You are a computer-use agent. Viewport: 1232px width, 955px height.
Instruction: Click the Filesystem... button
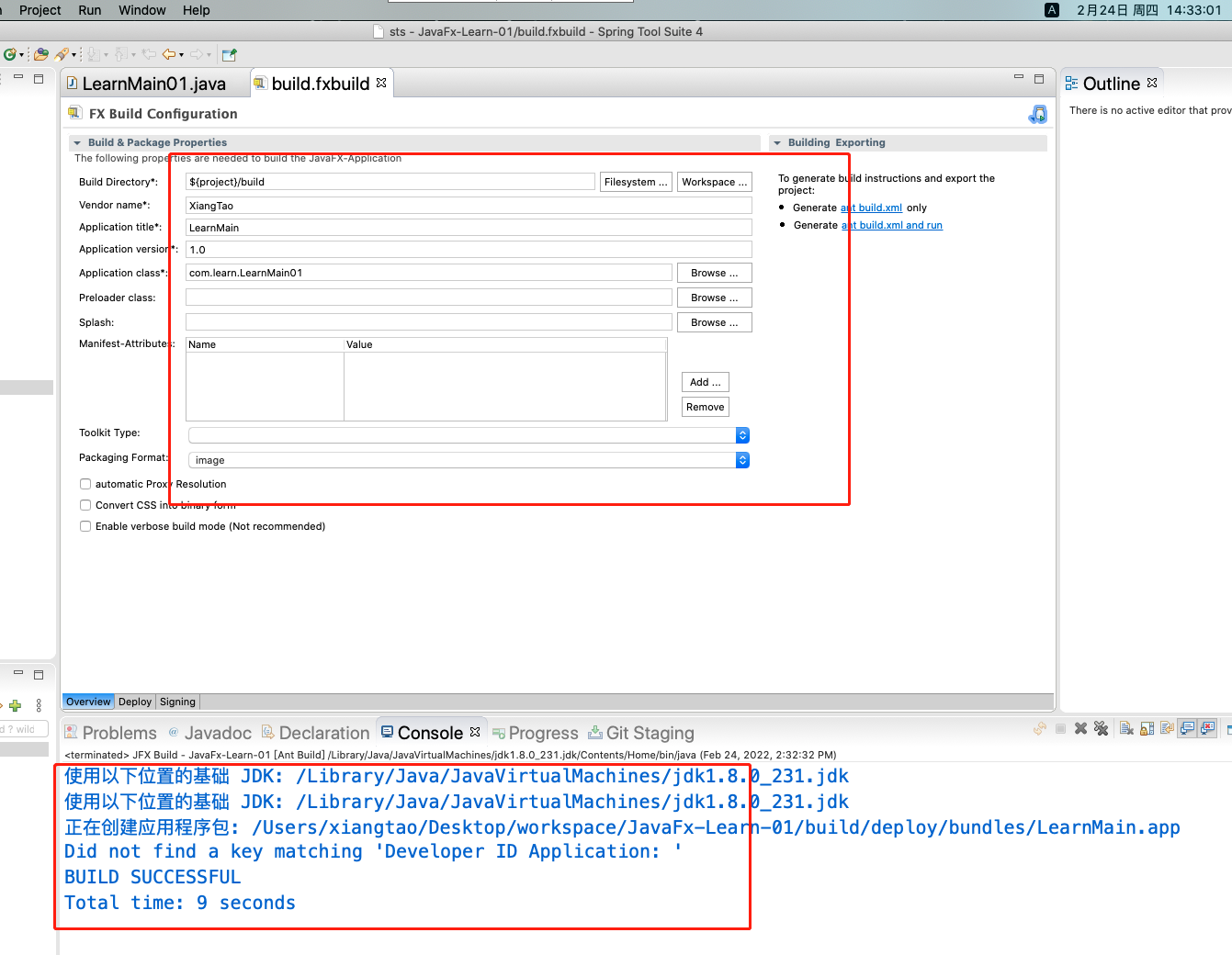[x=636, y=182]
